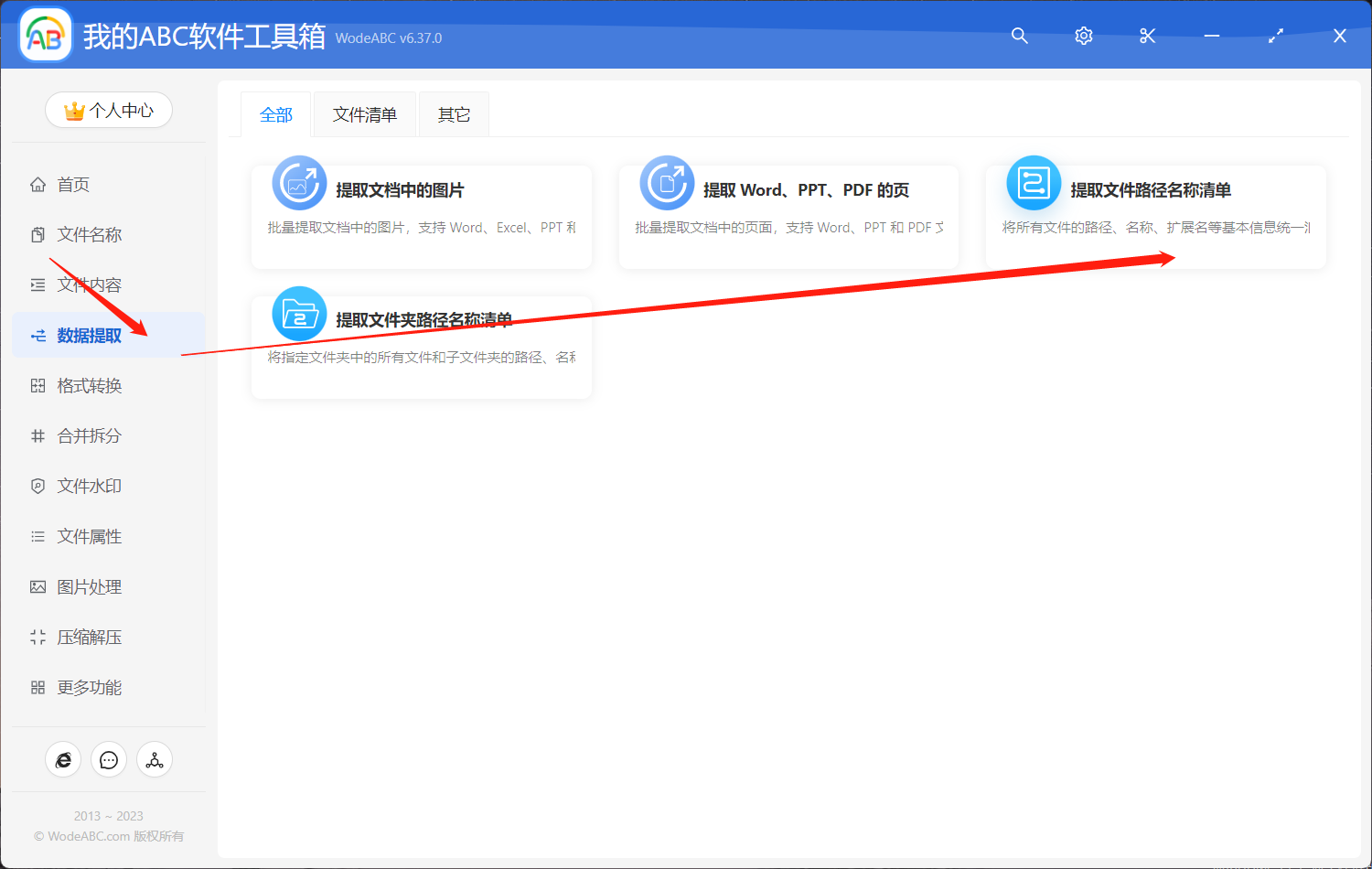Open the feedback chat bubble icon
This screenshot has width=1372, height=869.
pyautogui.click(x=109, y=759)
